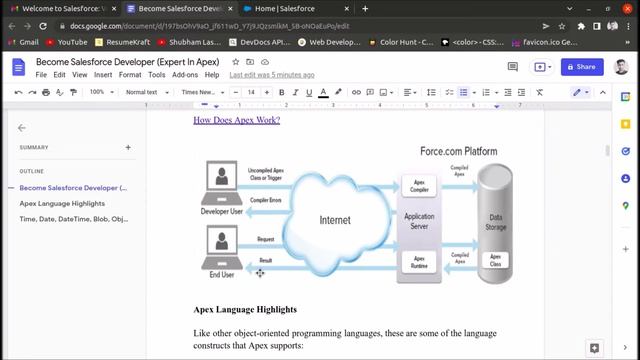Click the Move document folder icon
This screenshot has width=640, height=360.
pyautogui.click(x=250, y=62)
